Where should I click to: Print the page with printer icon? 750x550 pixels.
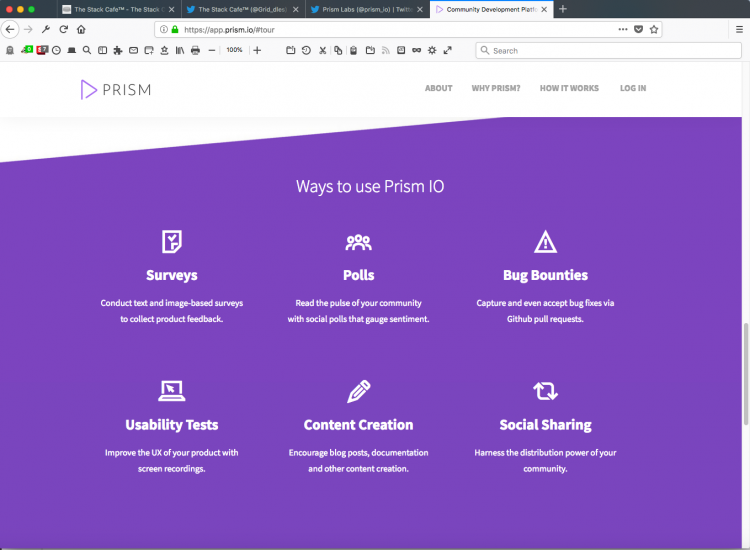click(x=195, y=50)
